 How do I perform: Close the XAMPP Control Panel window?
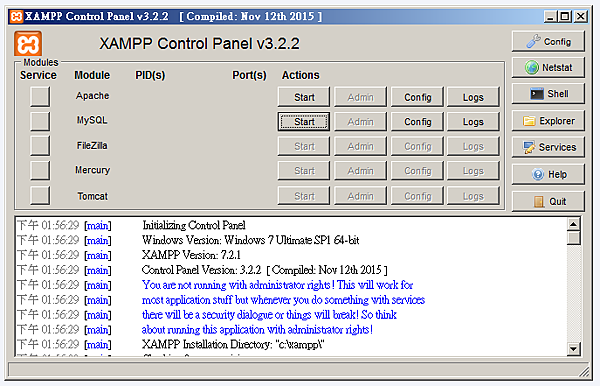pos(581,16)
